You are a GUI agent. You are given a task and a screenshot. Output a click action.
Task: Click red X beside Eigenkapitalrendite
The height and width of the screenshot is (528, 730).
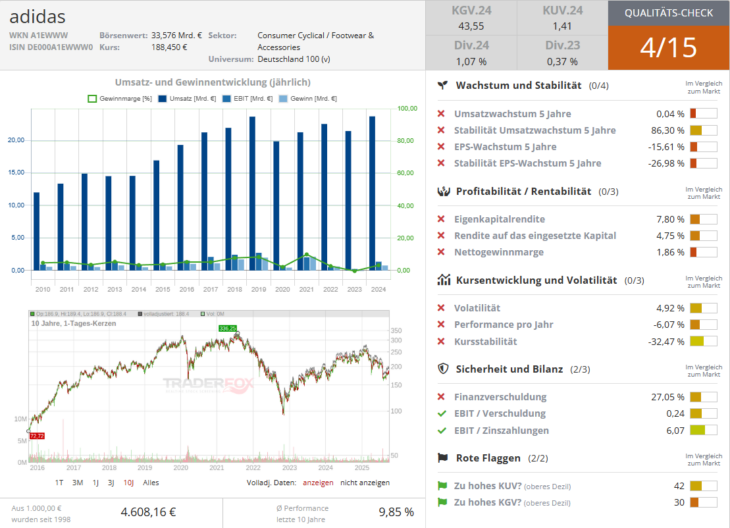click(x=441, y=219)
